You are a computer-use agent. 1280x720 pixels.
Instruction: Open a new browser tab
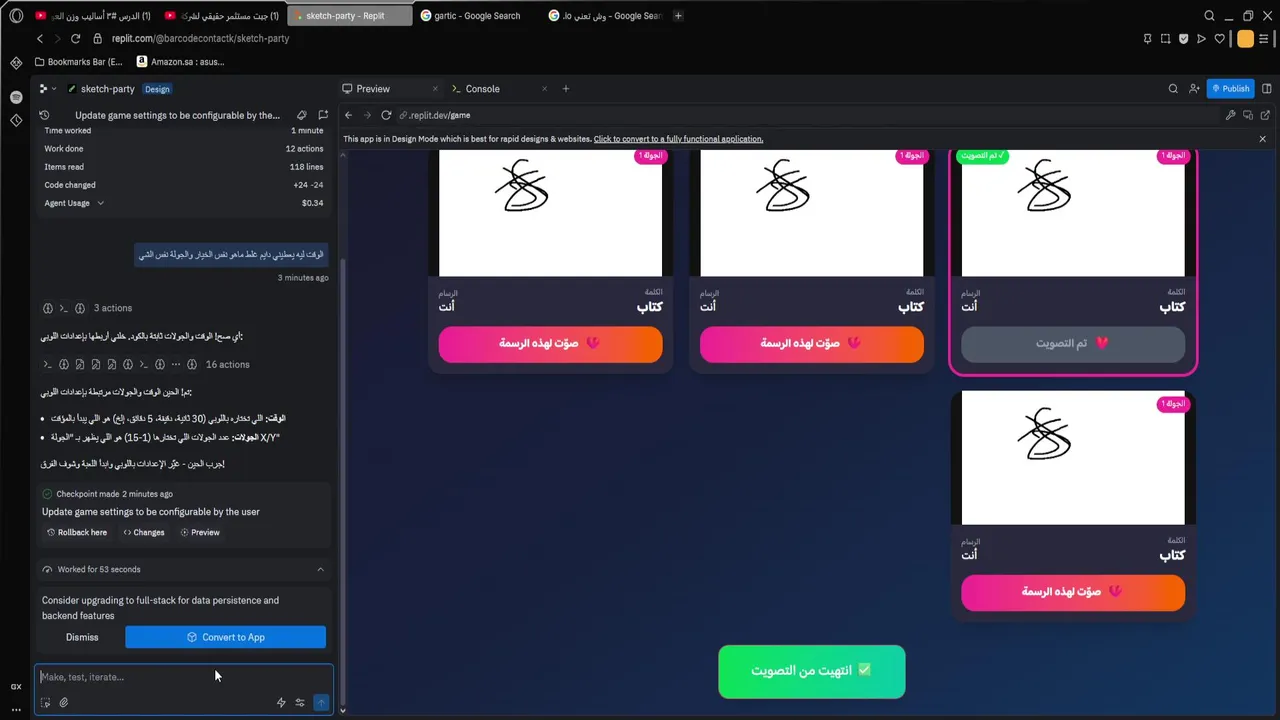click(x=678, y=16)
